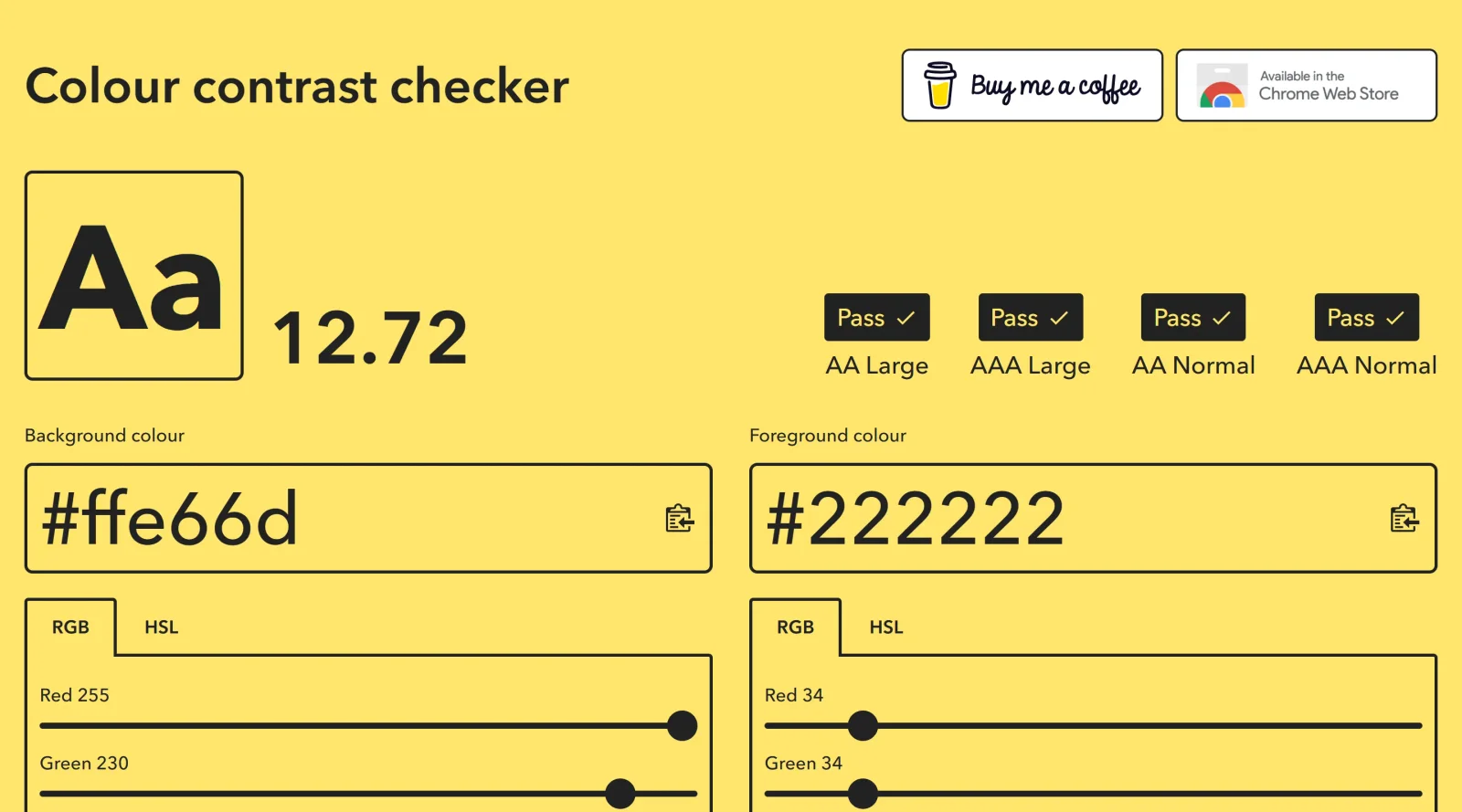This screenshot has width=1462, height=812.
Task: Click the Red slider handle for background colour
Action: coord(682,724)
